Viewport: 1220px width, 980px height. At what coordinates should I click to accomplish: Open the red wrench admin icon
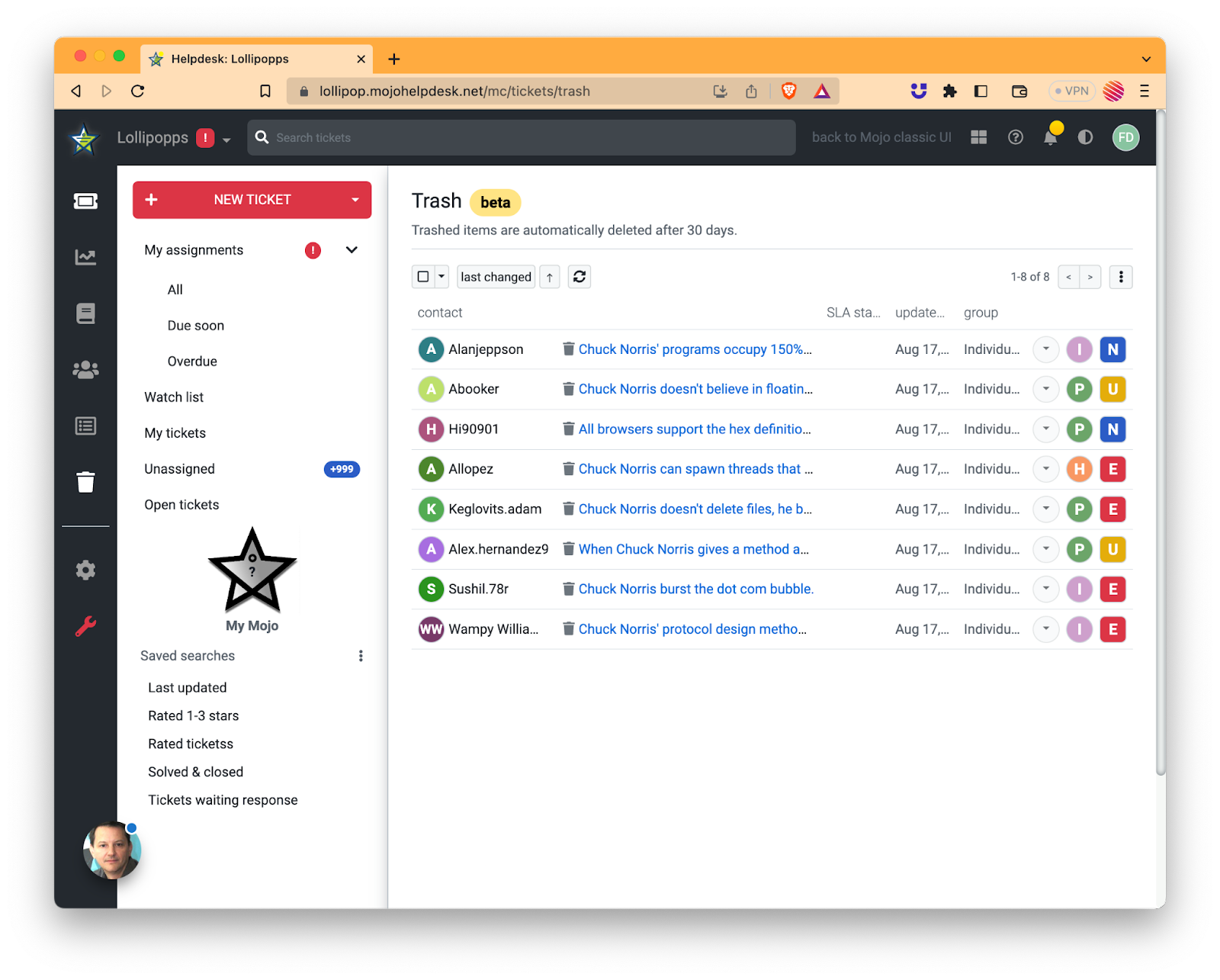click(85, 626)
